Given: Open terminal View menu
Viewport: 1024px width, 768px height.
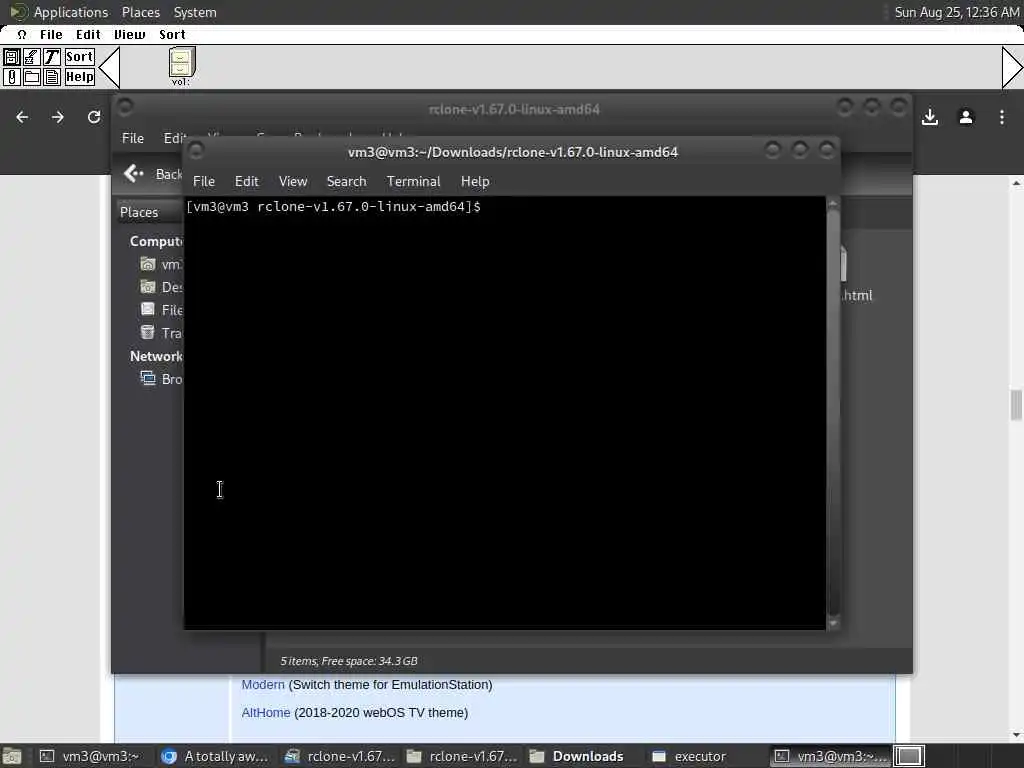Looking at the screenshot, I should 293,182.
